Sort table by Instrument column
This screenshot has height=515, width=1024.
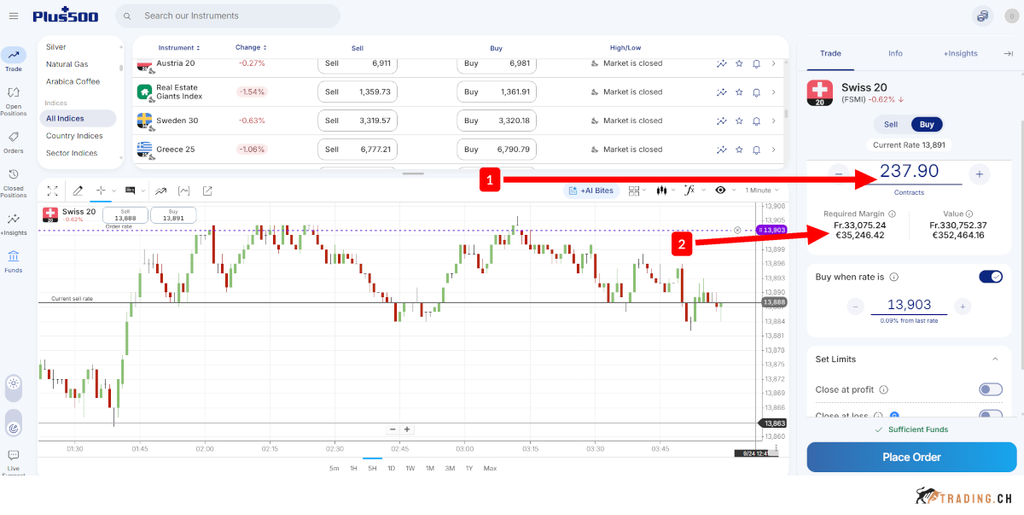tap(179, 48)
